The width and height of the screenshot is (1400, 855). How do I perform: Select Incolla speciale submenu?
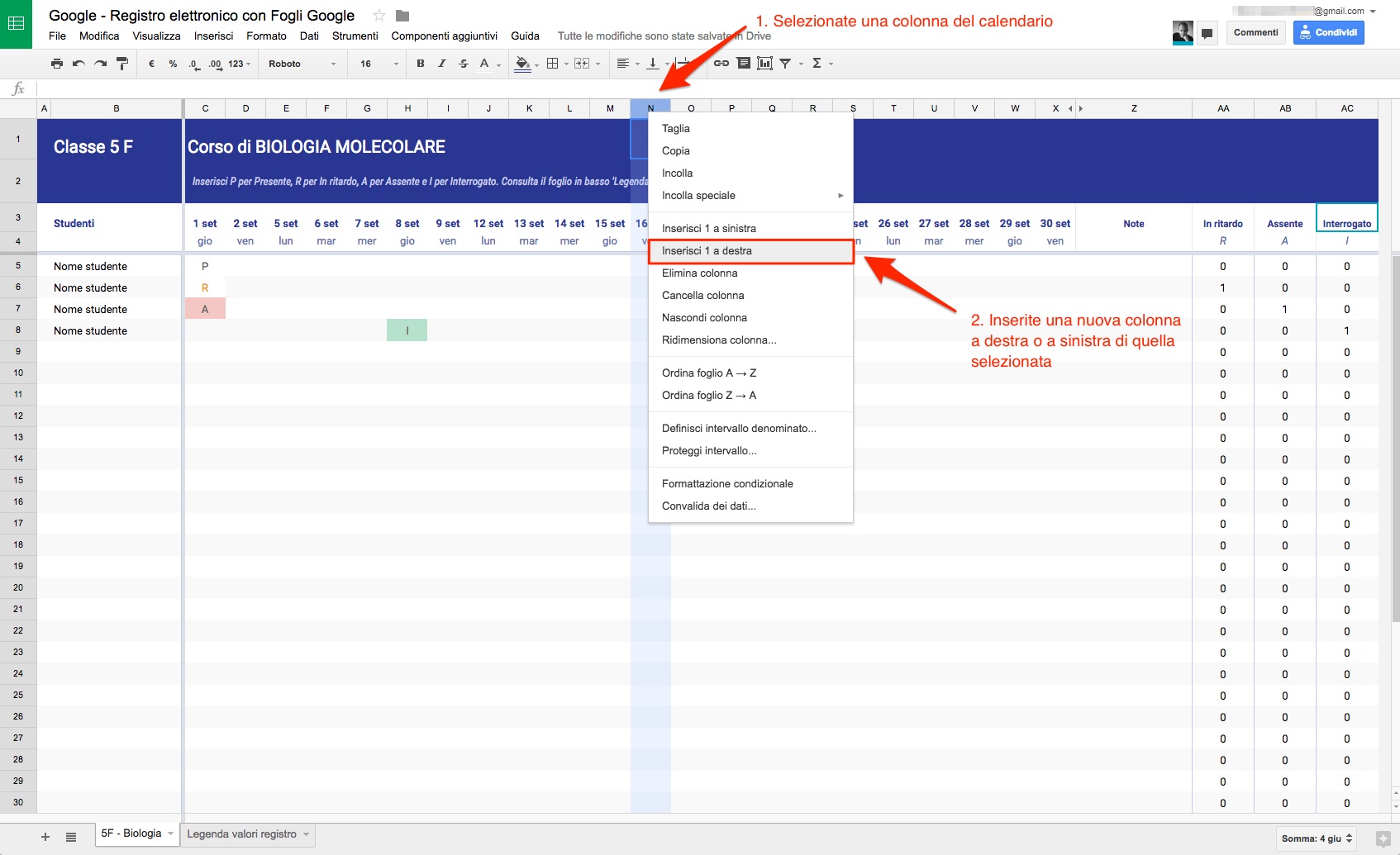click(x=750, y=195)
